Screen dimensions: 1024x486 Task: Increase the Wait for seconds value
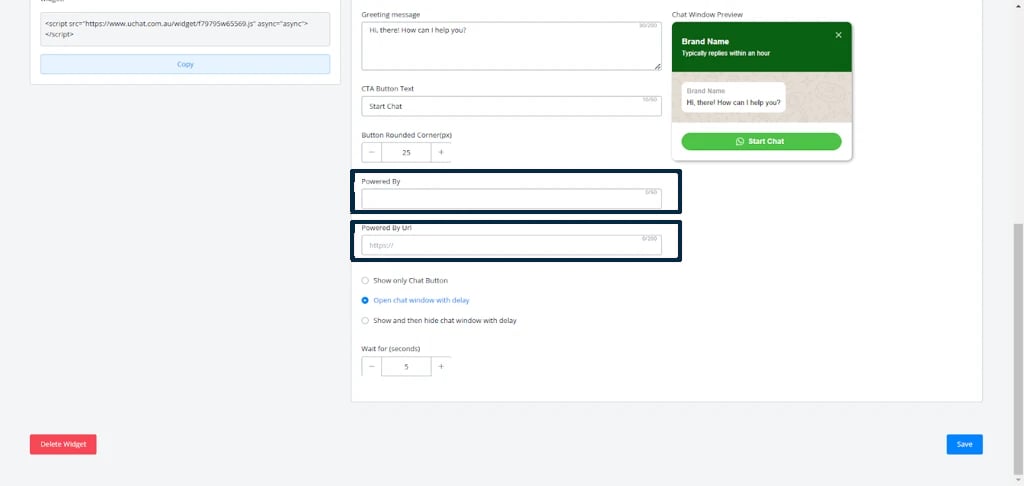pyautogui.click(x=441, y=366)
